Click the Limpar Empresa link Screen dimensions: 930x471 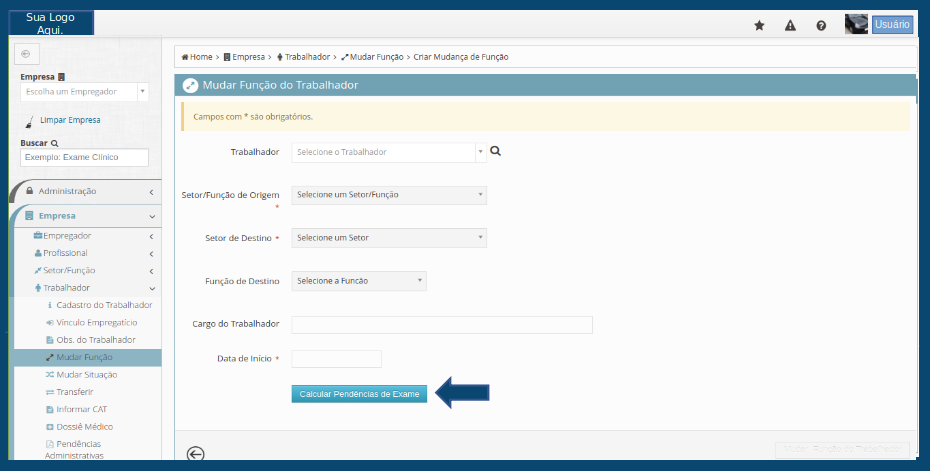coord(70,120)
